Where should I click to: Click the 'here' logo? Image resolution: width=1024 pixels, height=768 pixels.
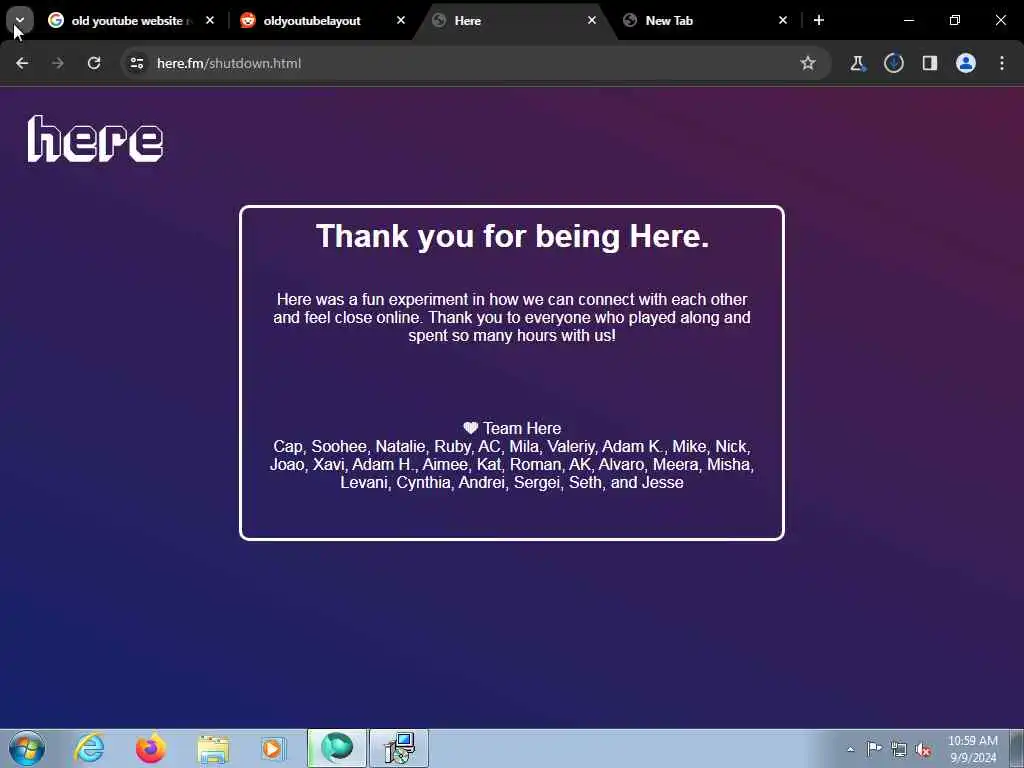tap(95, 138)
